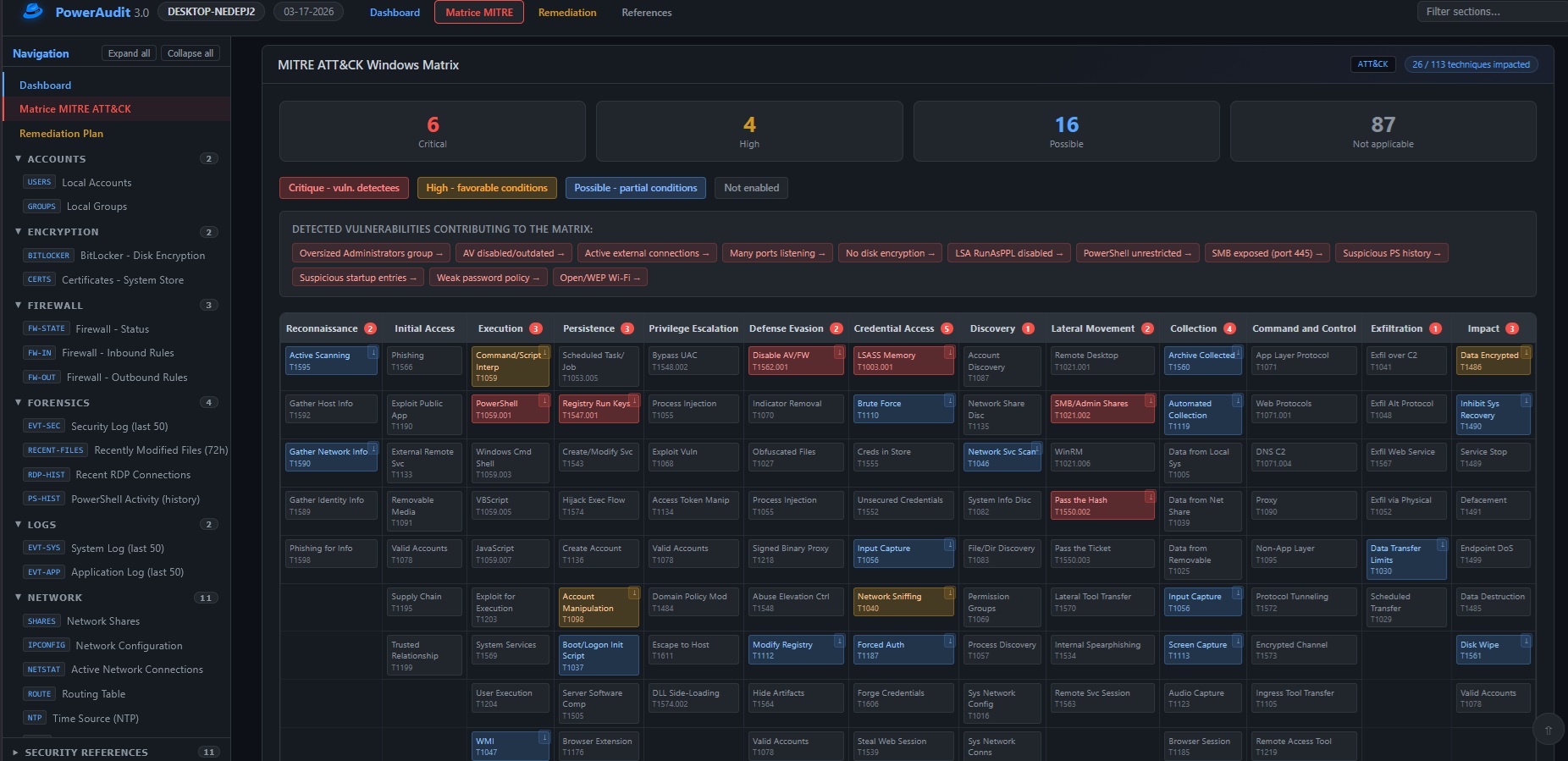Click the ATT&CK badge in matrix header
The width and height of the screenshot is (1568, 761).
pos(1372,64)
